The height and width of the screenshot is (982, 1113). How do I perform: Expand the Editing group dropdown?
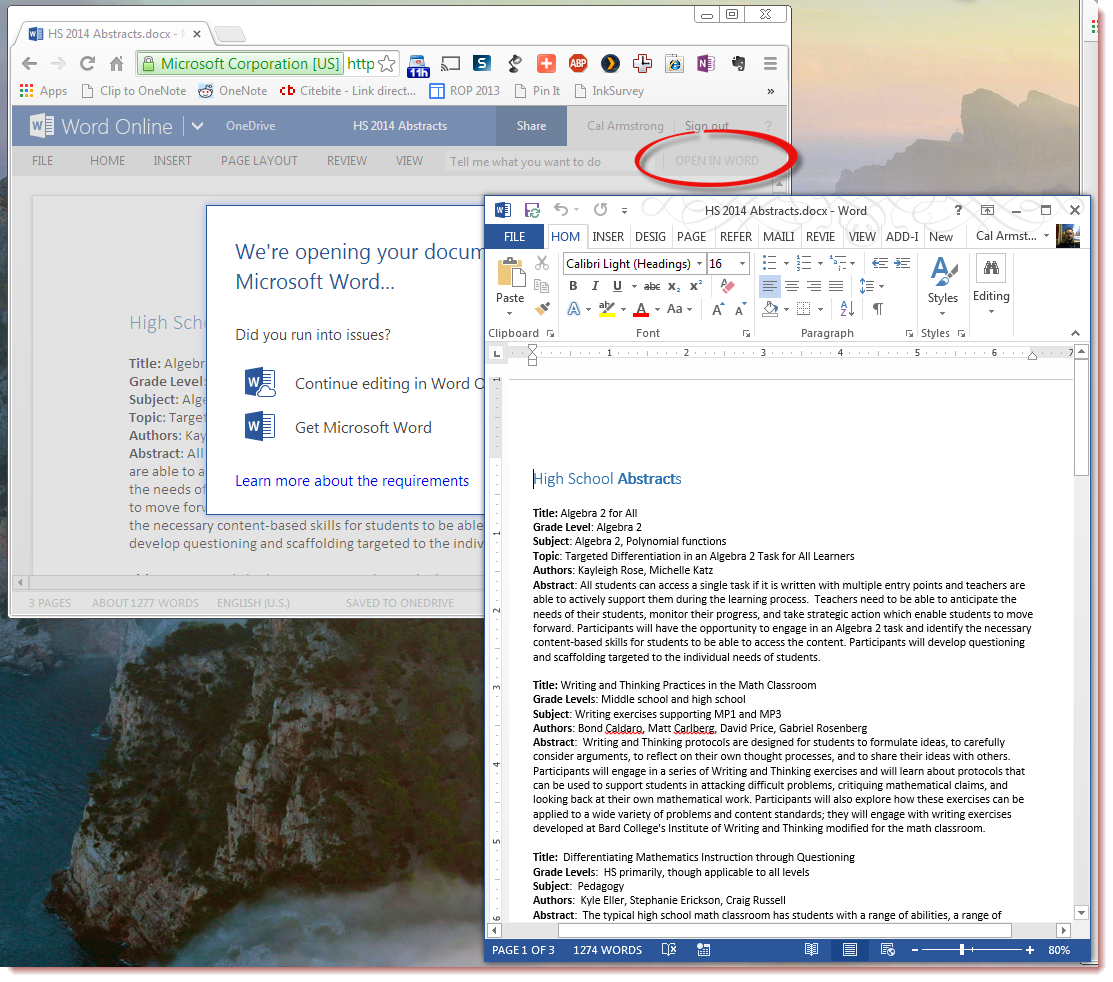click(991, 311)
